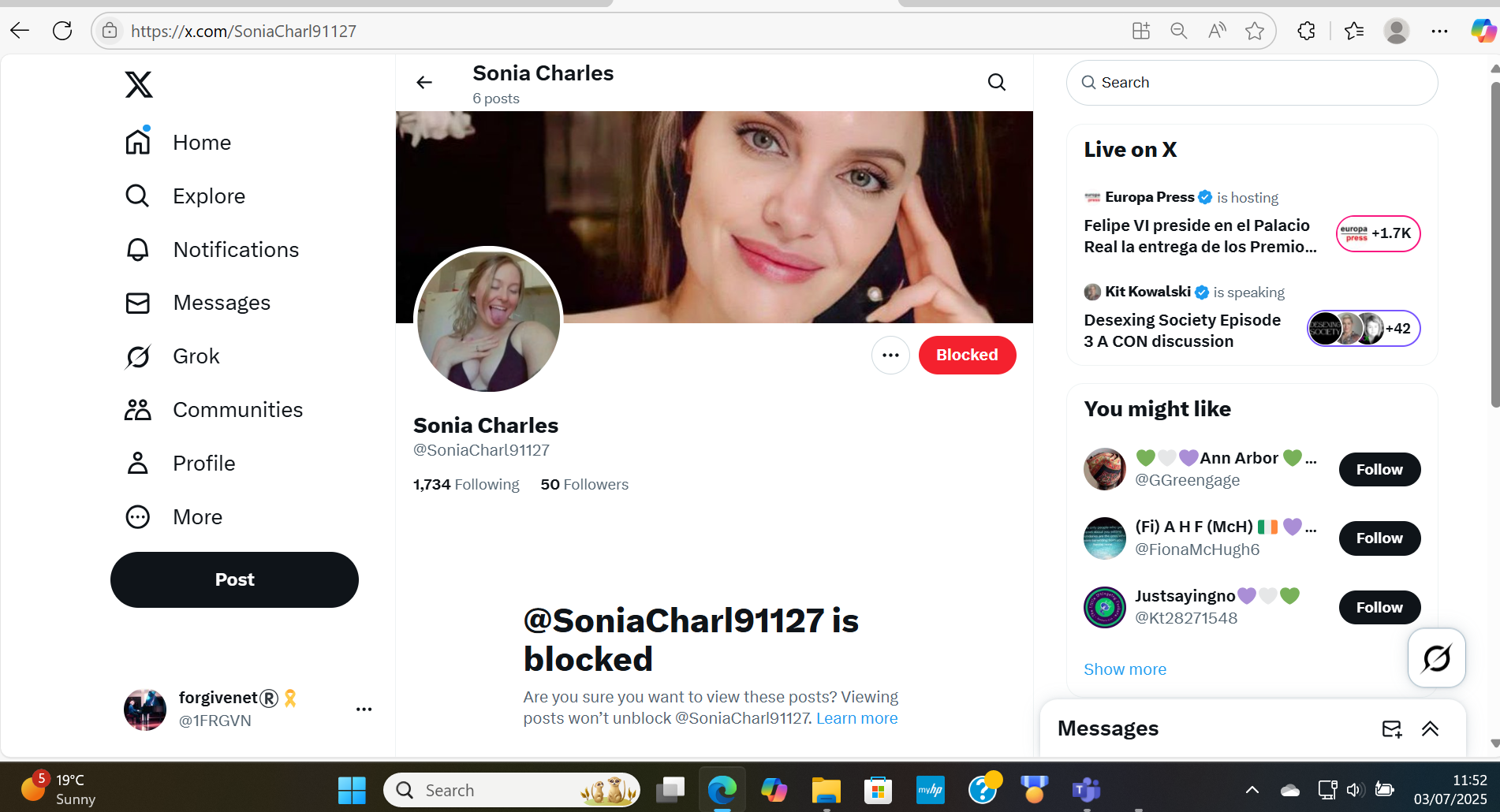The image size is (1500, 812).
Task: Open Ann Arbor's avatar
Action: (x=1105, y=470)
